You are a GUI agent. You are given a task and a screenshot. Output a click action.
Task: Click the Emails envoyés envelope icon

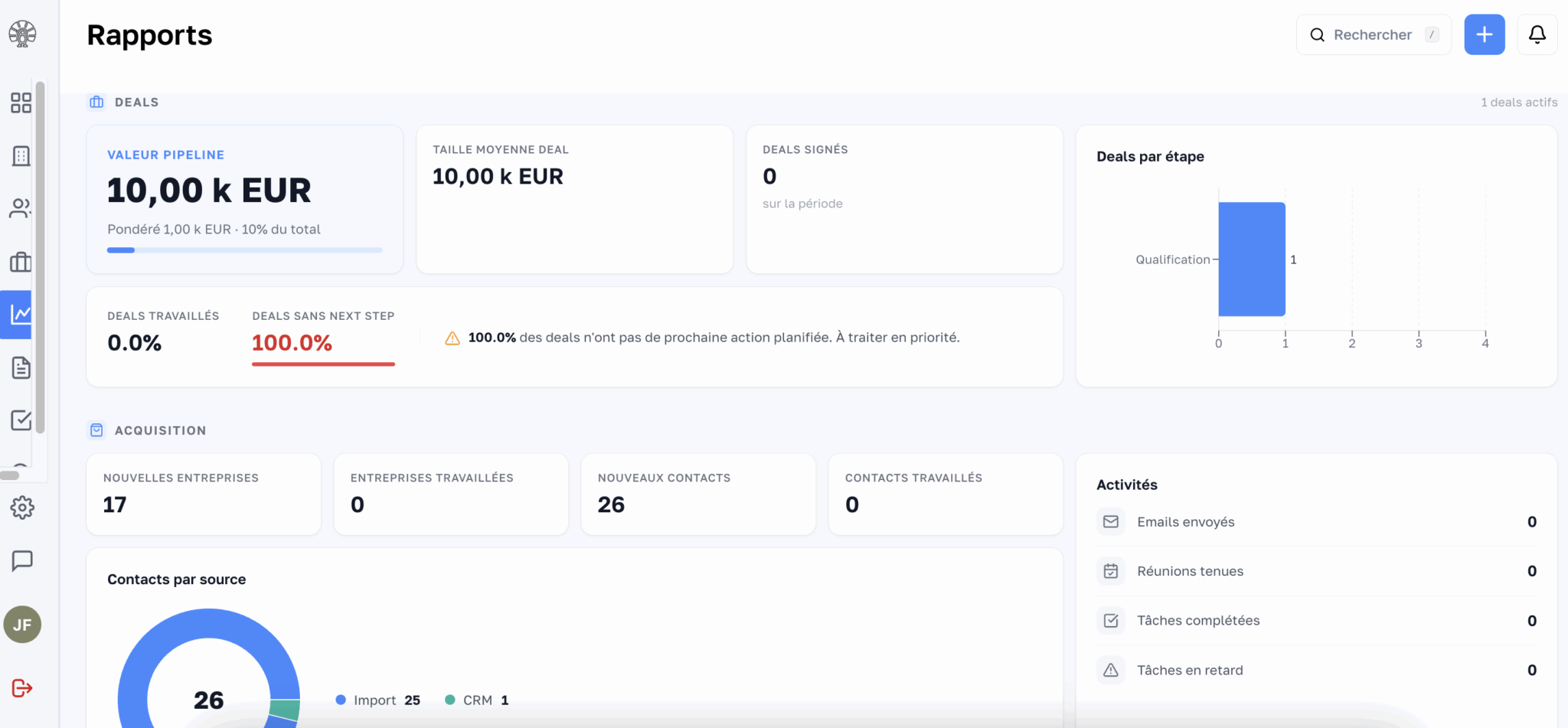[1111, 522]
